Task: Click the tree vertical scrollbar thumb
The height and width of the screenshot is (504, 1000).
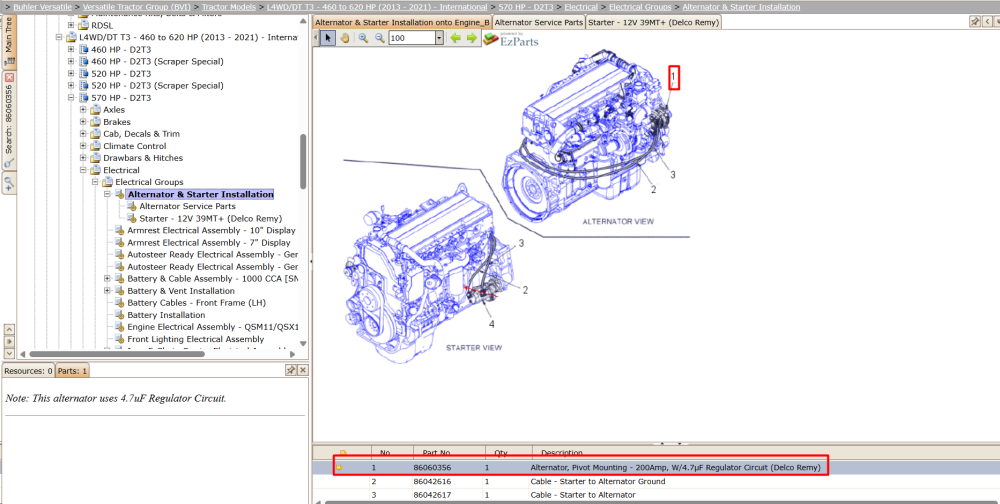Action: pyautogui.click(x=303, y=161)
